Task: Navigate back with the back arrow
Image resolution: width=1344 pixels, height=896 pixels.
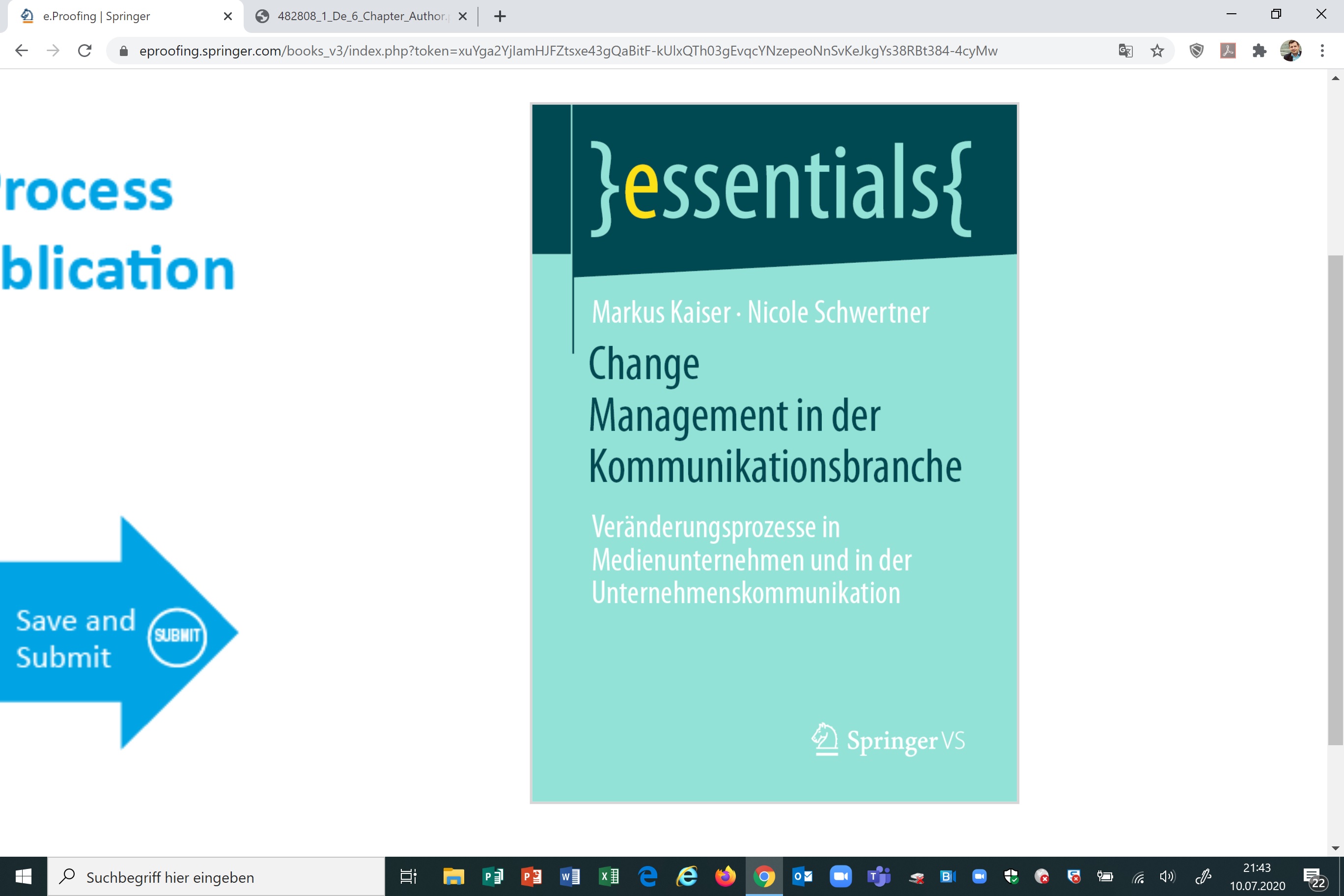Action: click(x=21, y=51)
